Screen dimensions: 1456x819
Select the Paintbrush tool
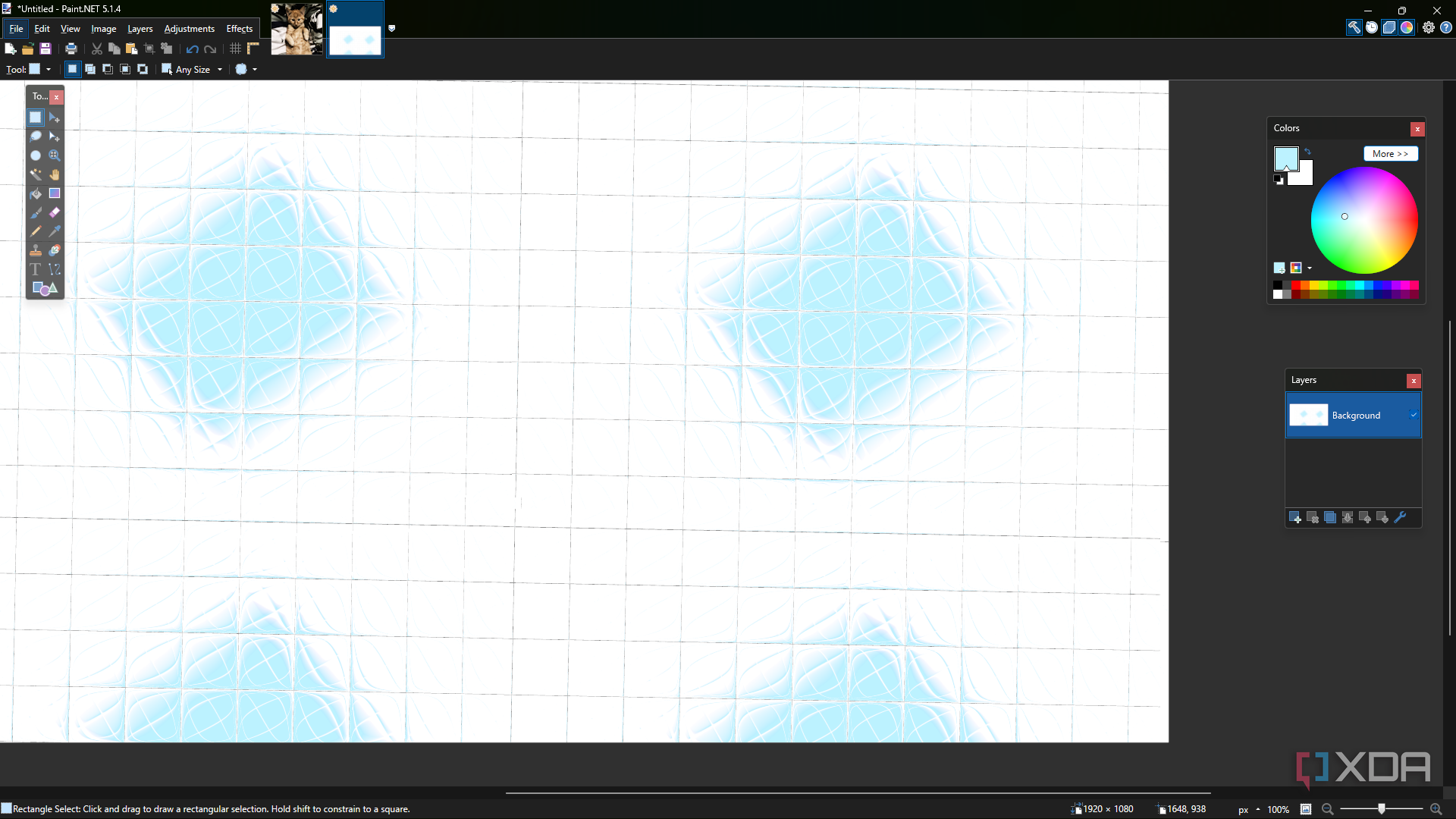tap(36, 212)
